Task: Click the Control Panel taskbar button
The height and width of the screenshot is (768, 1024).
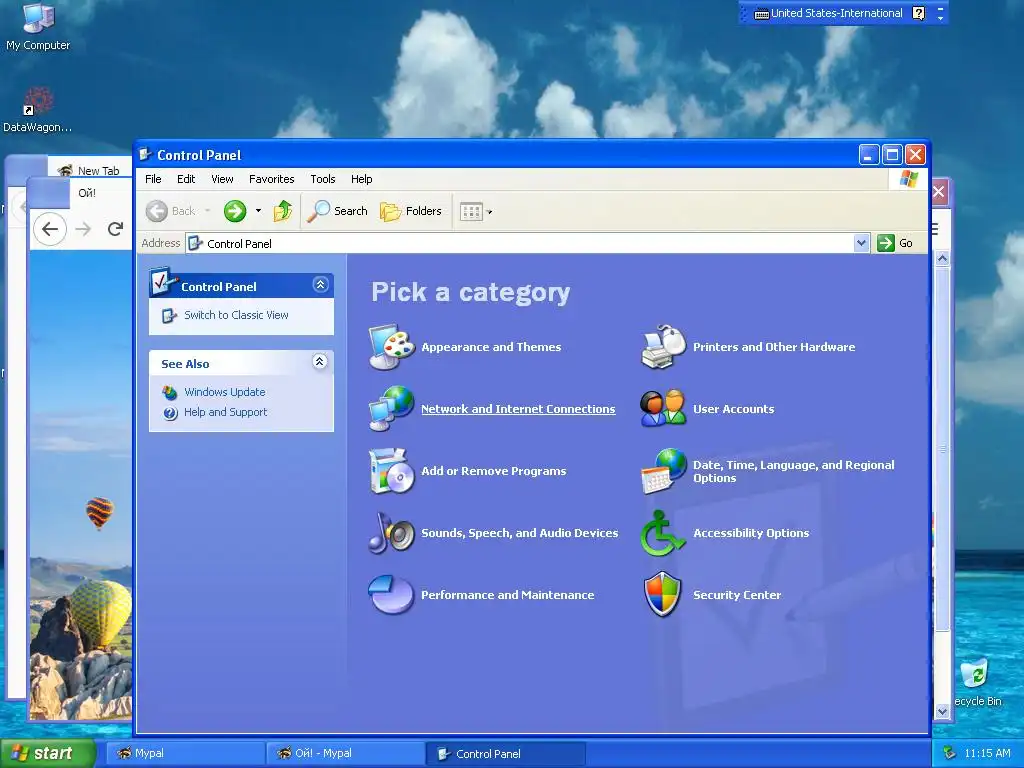Action: click(506, 753)
